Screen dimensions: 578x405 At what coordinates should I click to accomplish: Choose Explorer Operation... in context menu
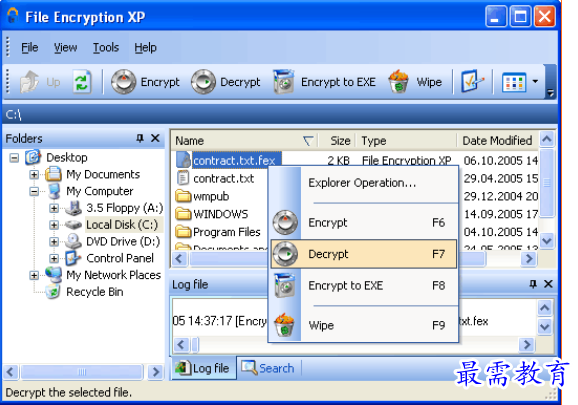click(363, 183)
